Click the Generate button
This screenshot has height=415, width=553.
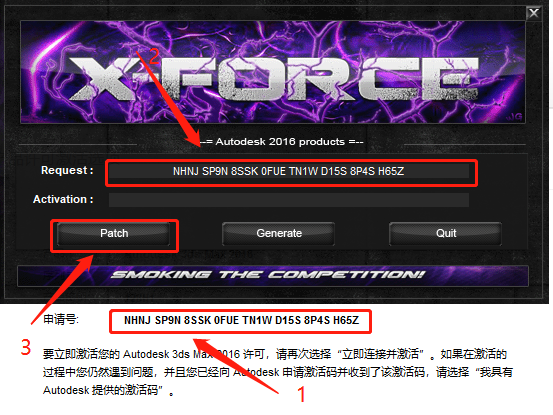coord(279,233)
